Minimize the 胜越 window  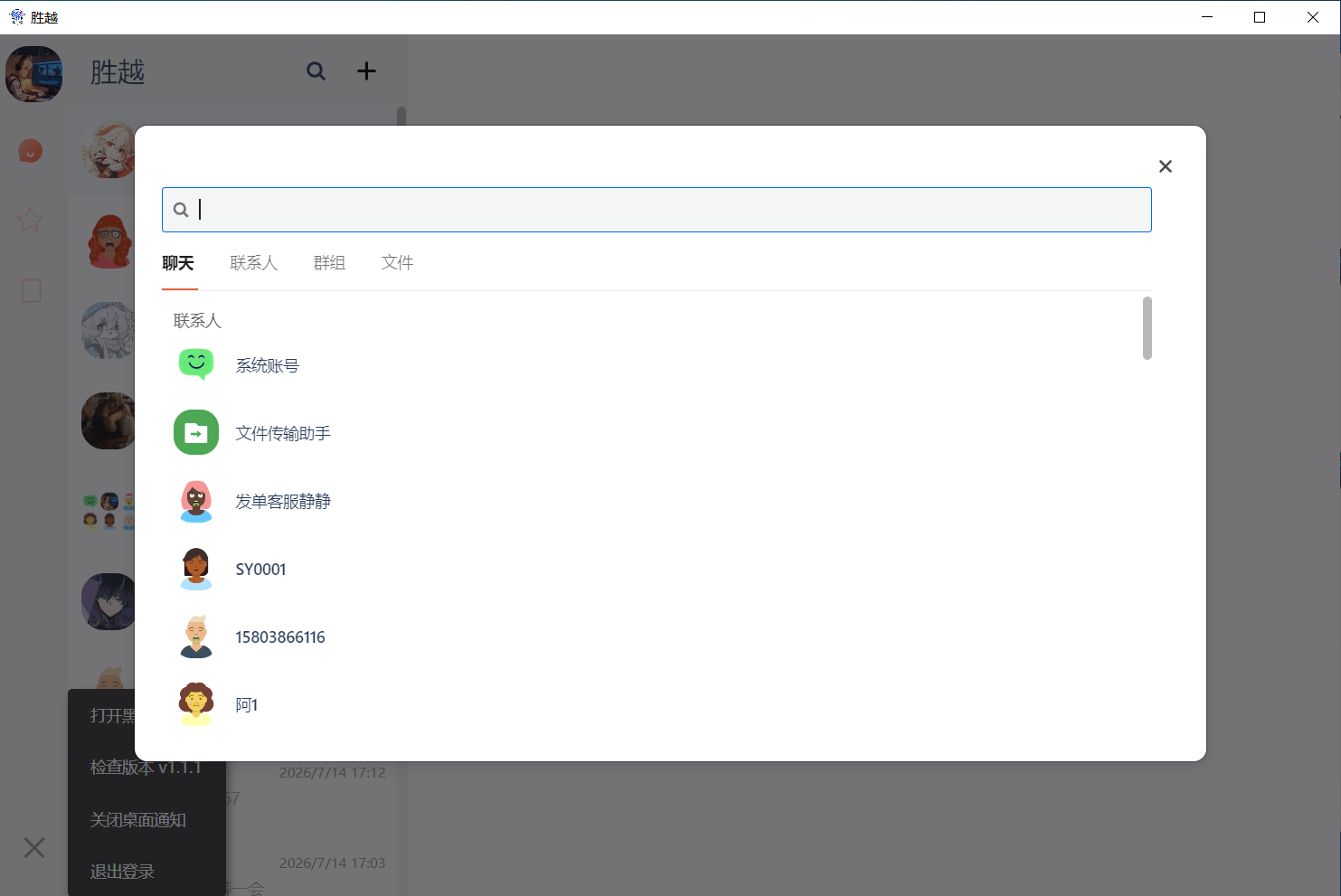click(x=1207, y=17)
